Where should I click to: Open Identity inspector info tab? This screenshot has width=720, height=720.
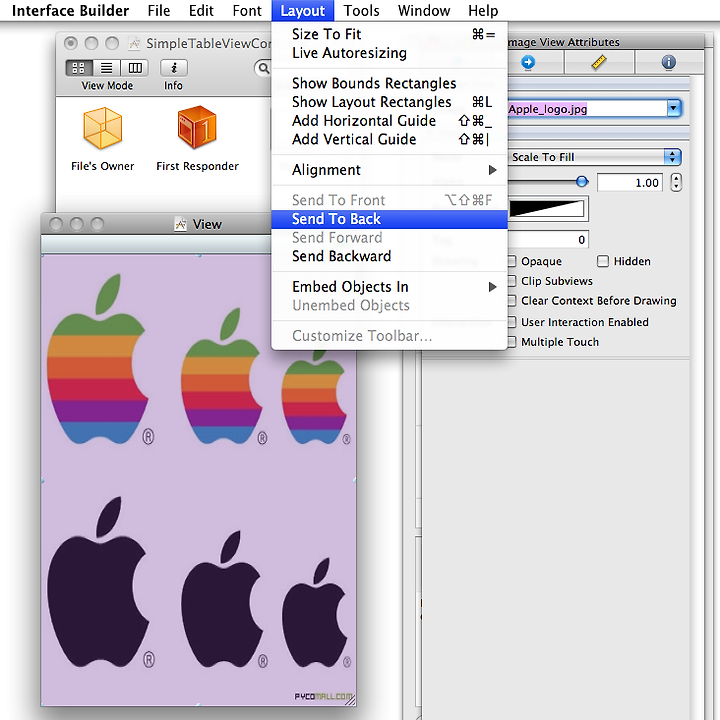coord(669,62)
